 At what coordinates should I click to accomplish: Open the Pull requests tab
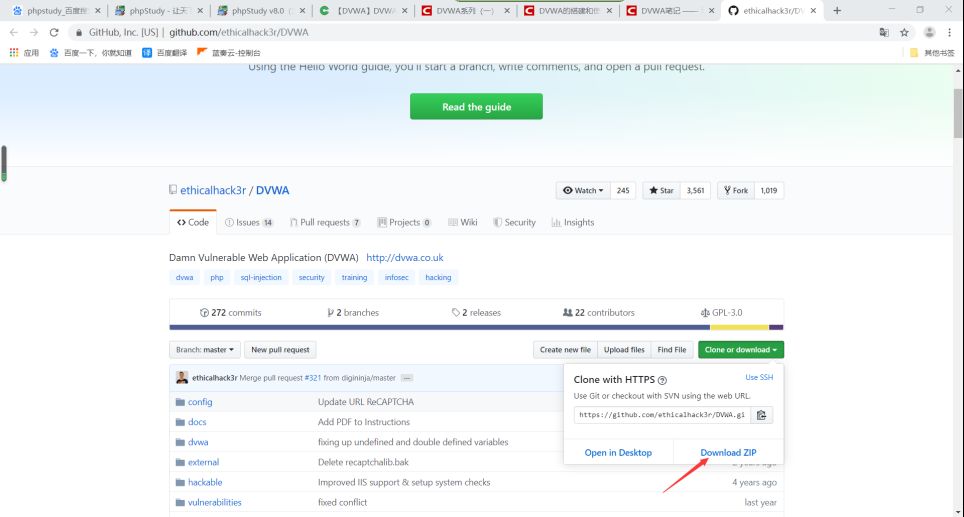click(x=325, y=223)
